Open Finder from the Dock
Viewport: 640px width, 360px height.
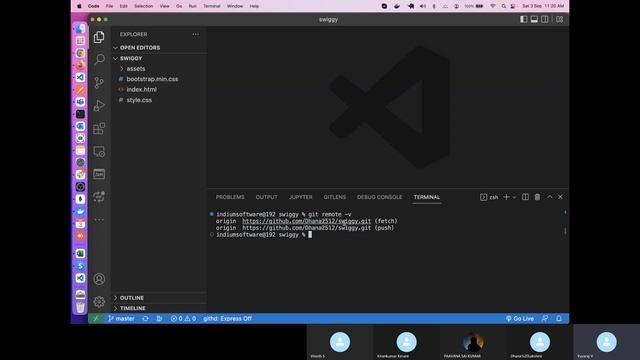point(80,29)
